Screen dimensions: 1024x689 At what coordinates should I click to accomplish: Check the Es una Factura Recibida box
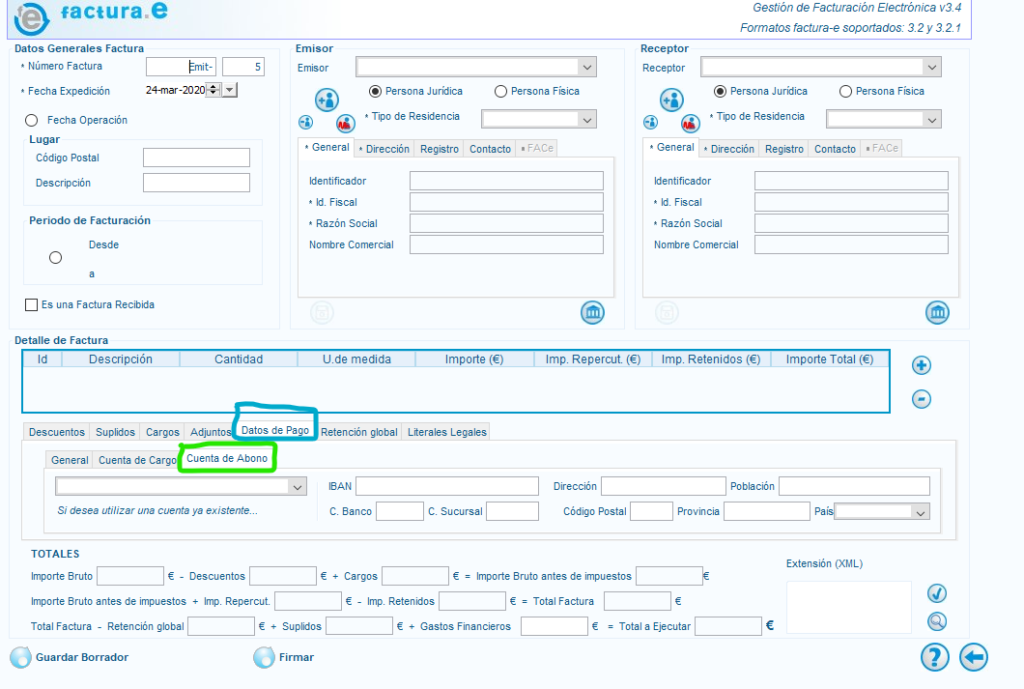[31, 305]
